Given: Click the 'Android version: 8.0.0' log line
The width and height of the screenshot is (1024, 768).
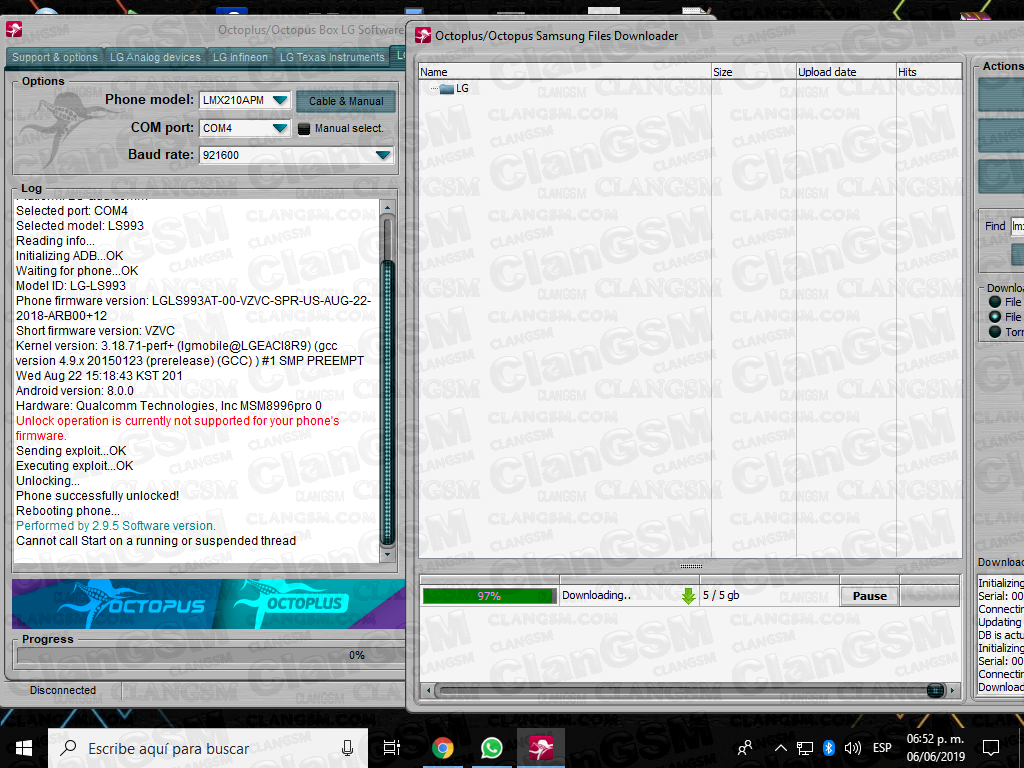Looking at the screenshot, I should pos(75,391).
